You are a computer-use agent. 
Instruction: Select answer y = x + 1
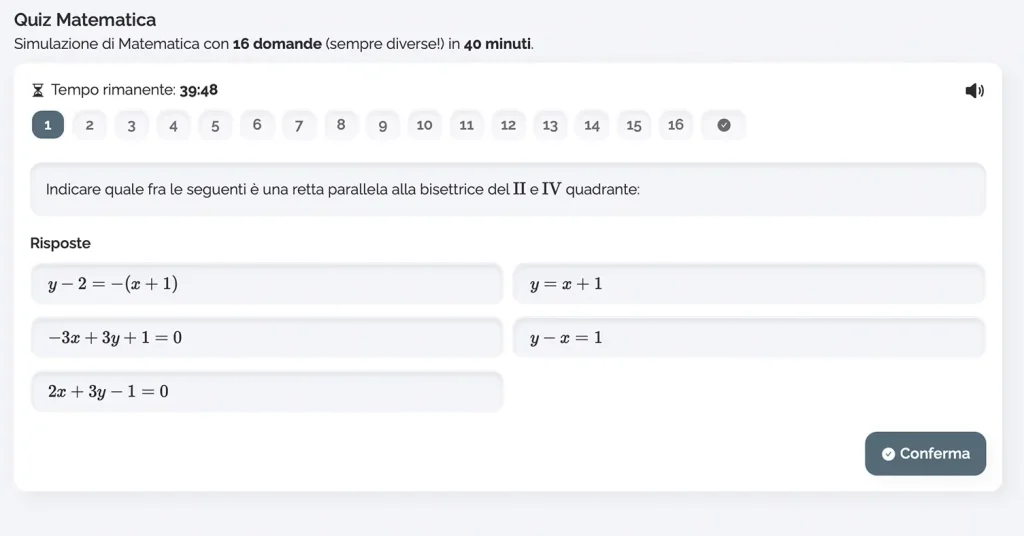tap(749, 284)
